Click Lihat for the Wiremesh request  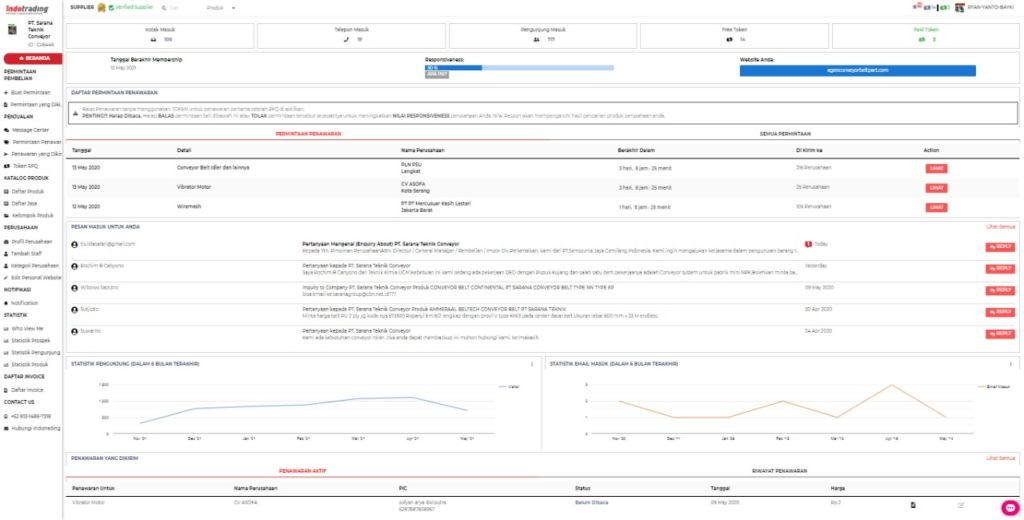coord(936,207)
